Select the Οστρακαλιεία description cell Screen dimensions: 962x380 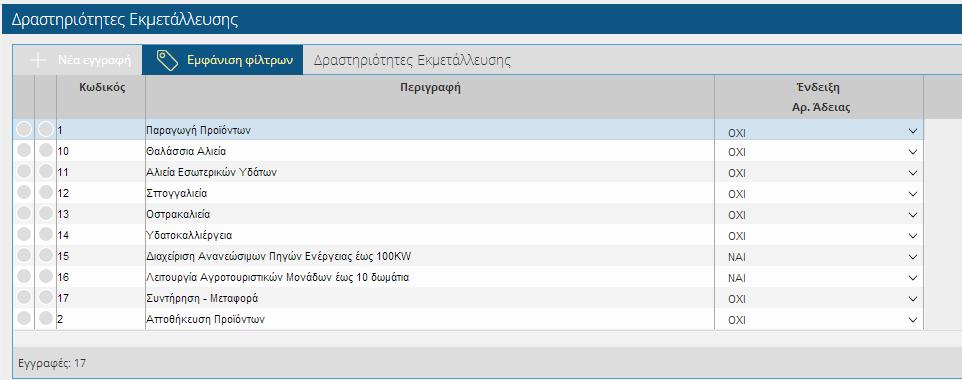[x=430, y=214]
